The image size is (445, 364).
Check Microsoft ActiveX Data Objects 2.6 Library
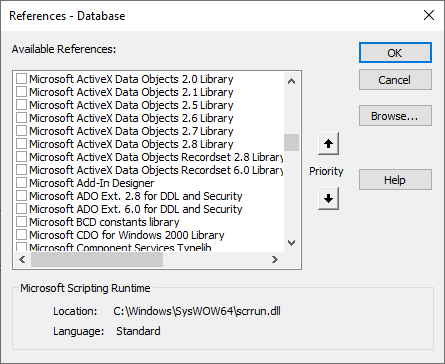[x=21, y=118]
